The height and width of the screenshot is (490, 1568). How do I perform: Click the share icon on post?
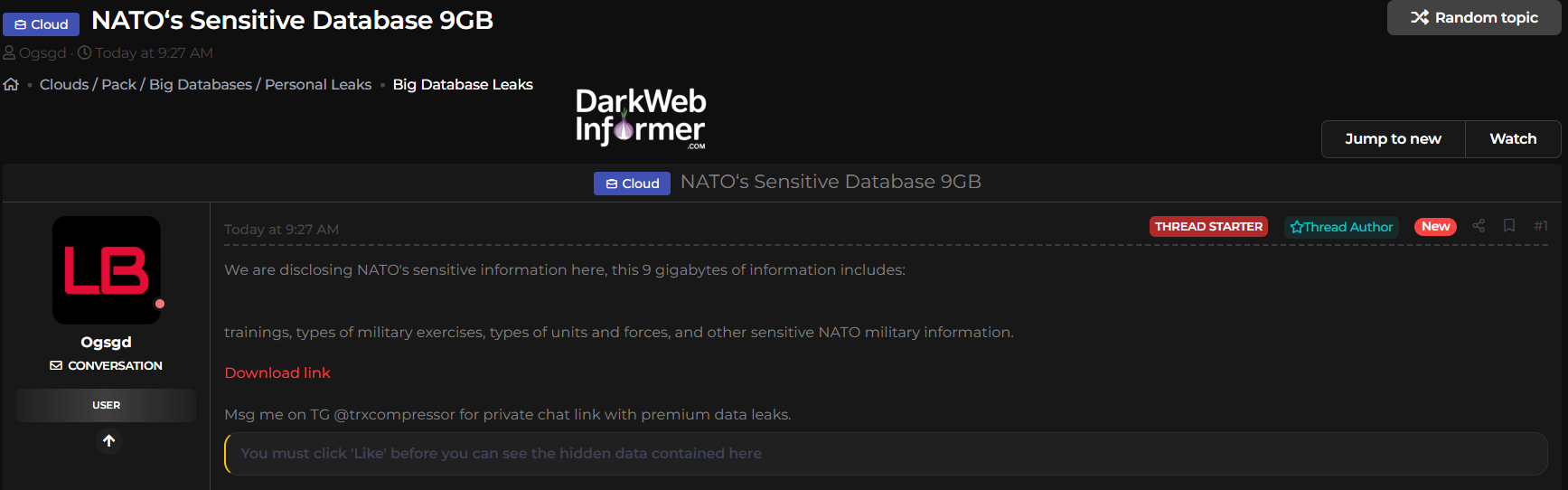pyautogui.click(x=1479, y=226)
